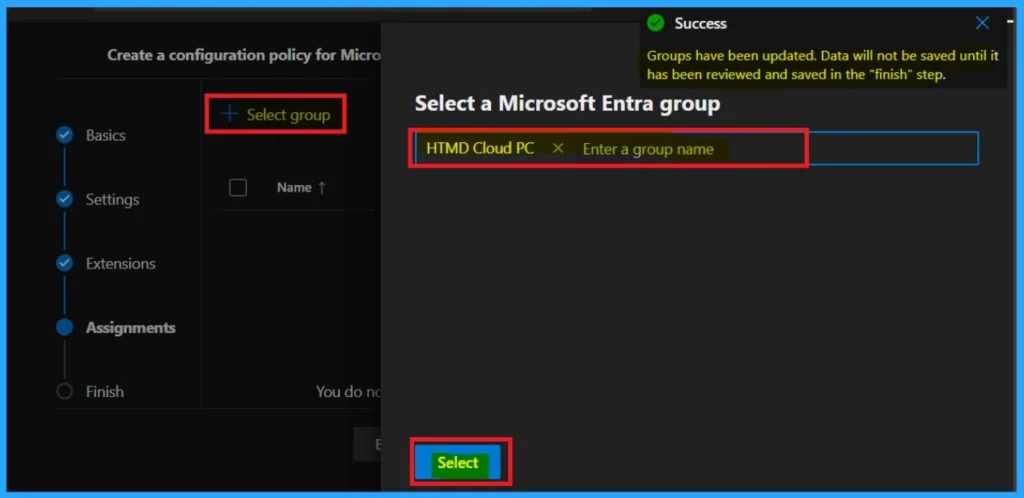
Task: Click the Settings completed checkmark icon
Action: click(x=64, y=199)
